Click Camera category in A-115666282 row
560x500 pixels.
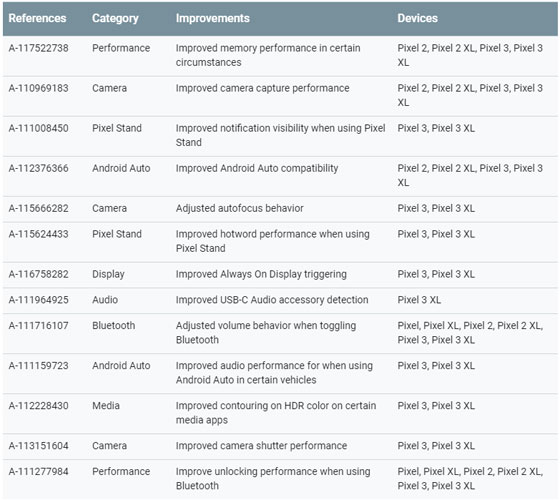pos(109,208)
